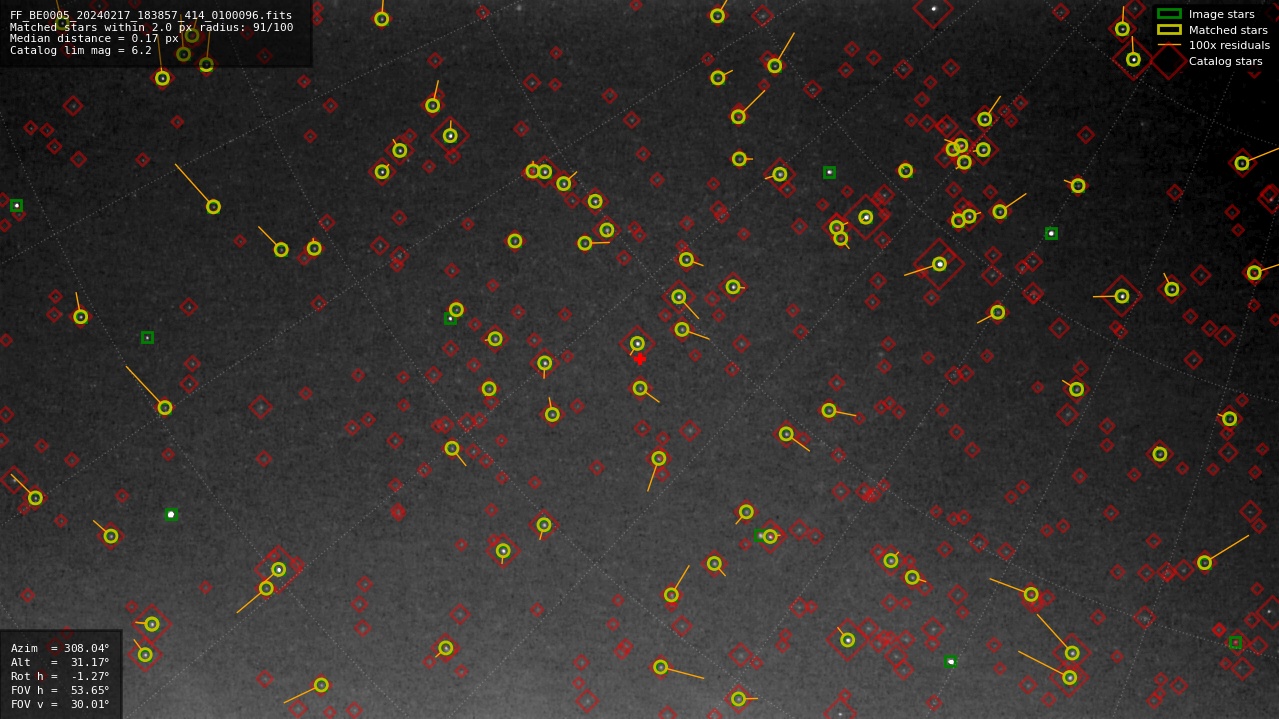Image resolution: width=1279 pixels, height=719 pixels.
Task: Click the orange 100x residuals legend line
Action: [x=1169, y=45]
